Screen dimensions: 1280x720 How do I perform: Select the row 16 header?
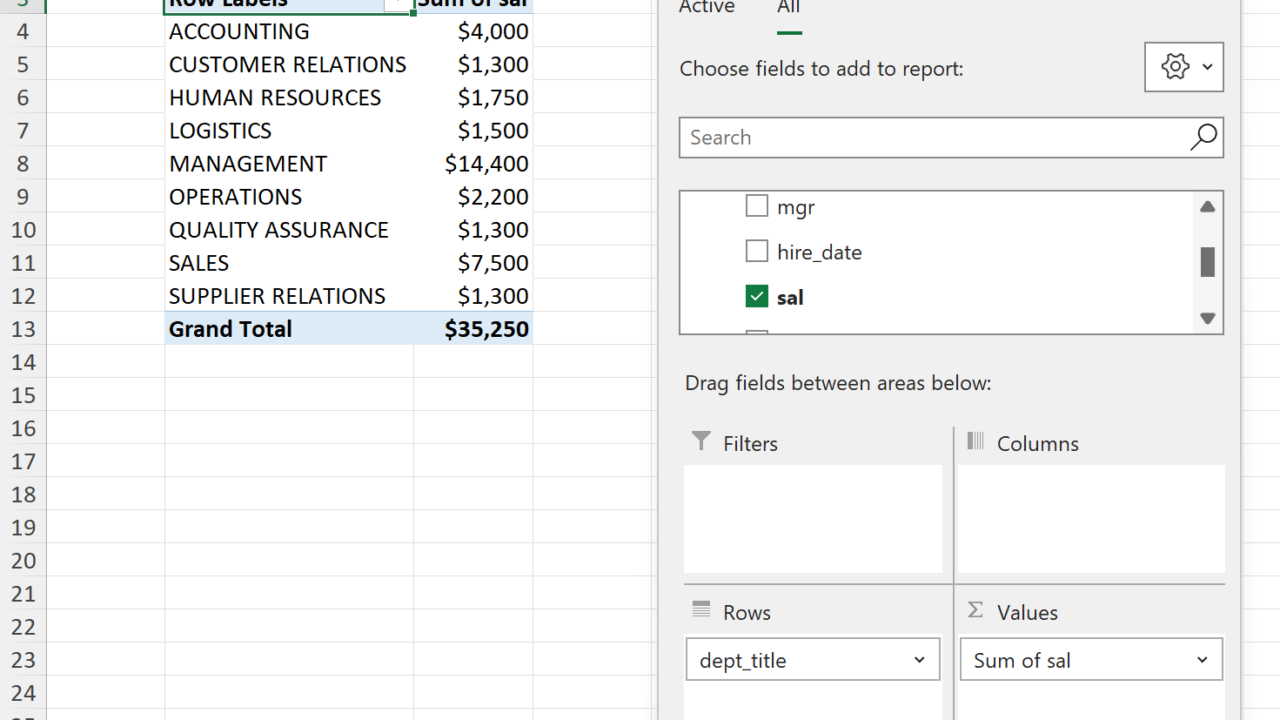pos(23,428)
